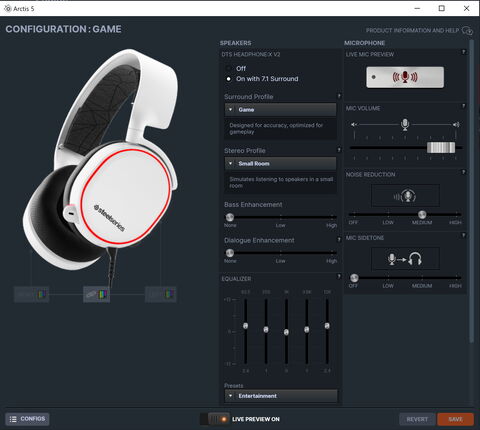Click last equalizer band slider knob
The width and height of the screenshot is (480, 430).
(x=327, y=326)
